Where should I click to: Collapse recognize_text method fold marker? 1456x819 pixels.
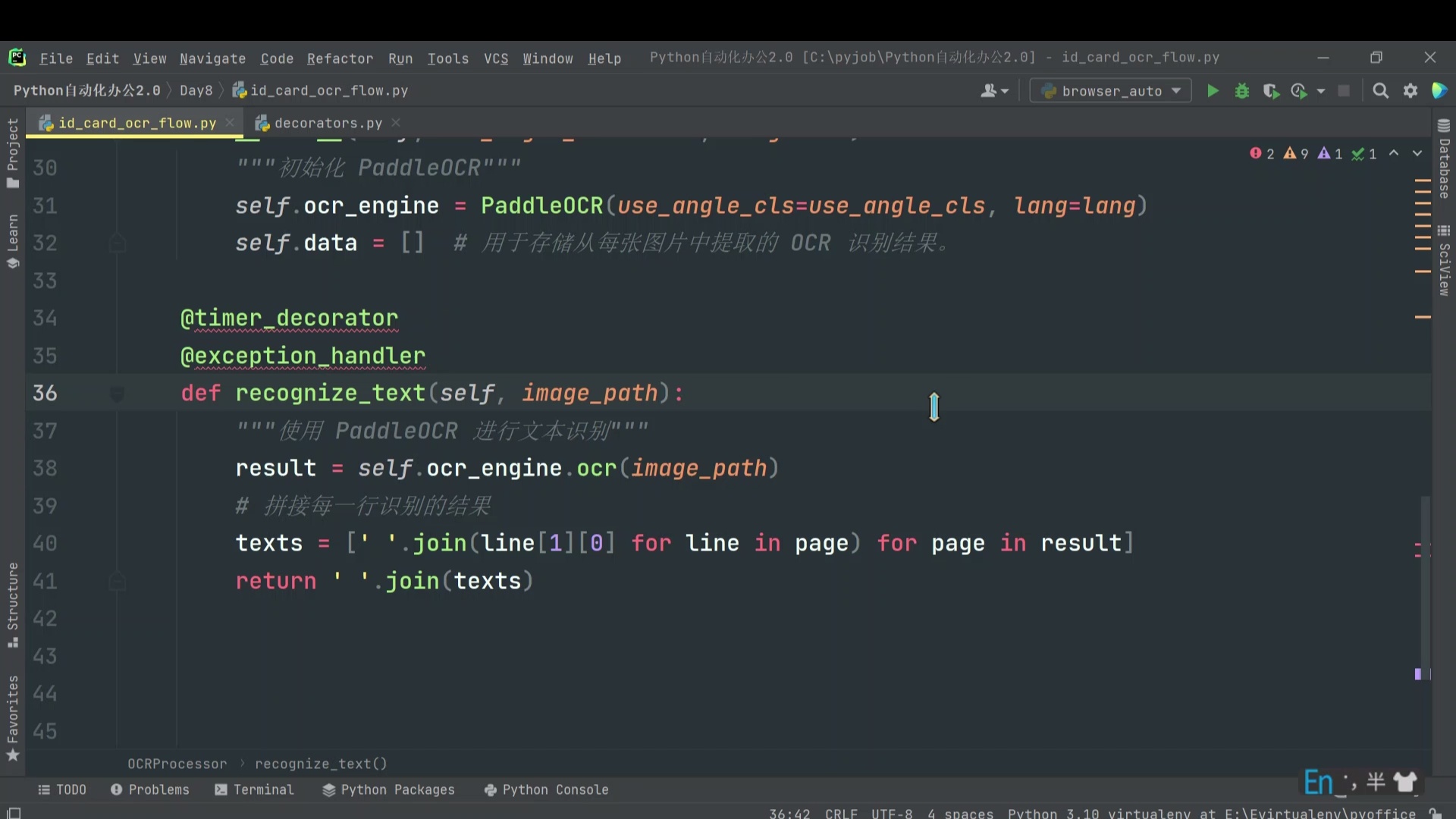[x=117, y=394]
